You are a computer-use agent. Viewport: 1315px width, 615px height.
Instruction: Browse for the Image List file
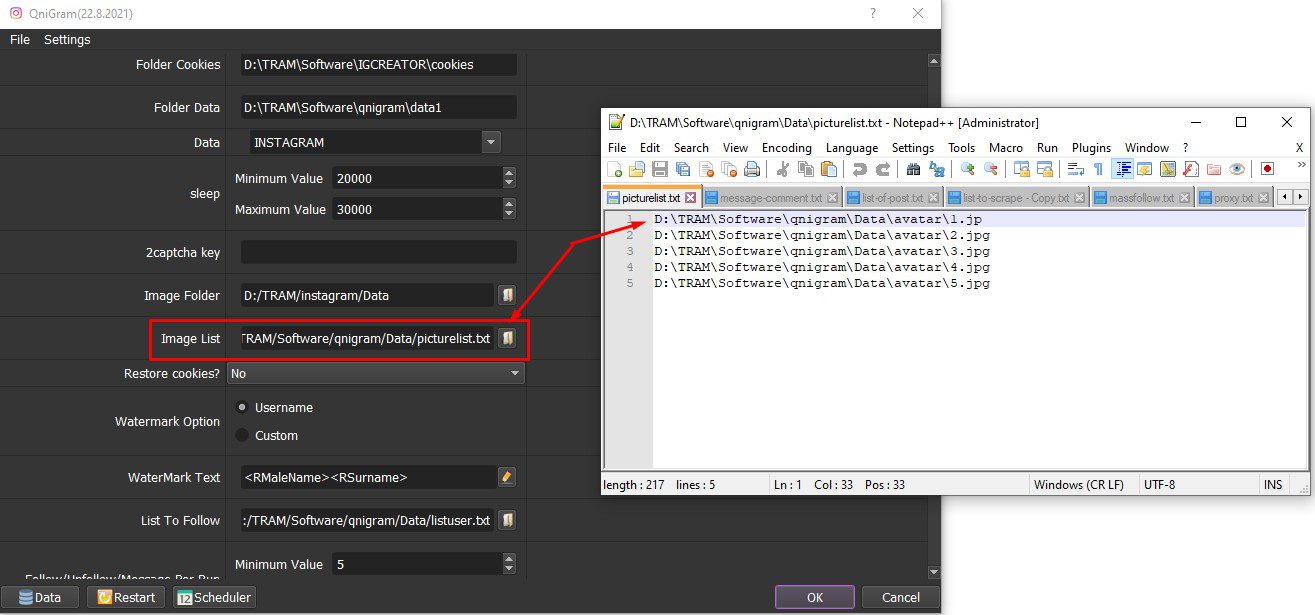pyautogui.click(x=508, y=338)
